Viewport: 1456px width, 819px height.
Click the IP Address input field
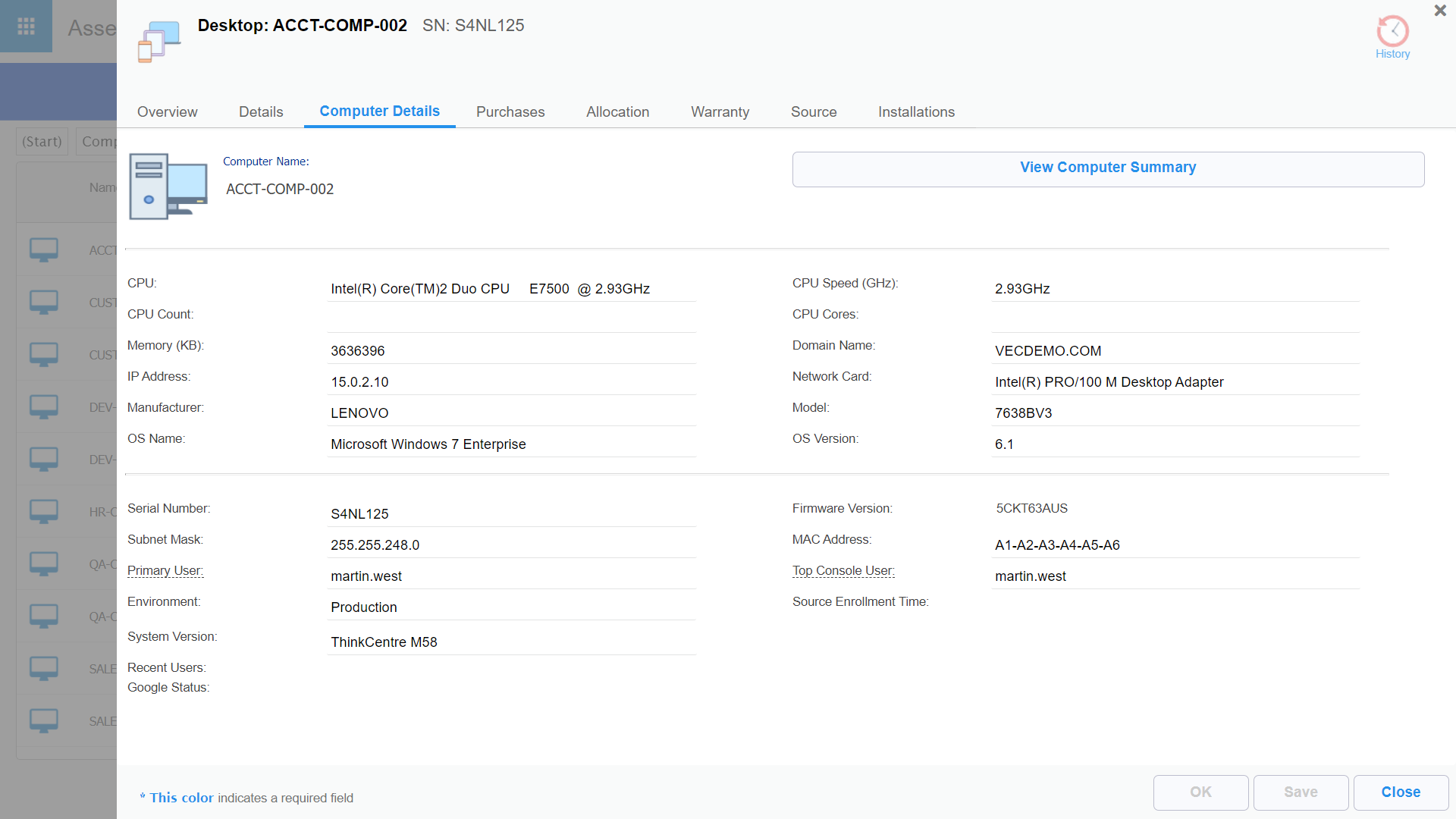point(511,381)
